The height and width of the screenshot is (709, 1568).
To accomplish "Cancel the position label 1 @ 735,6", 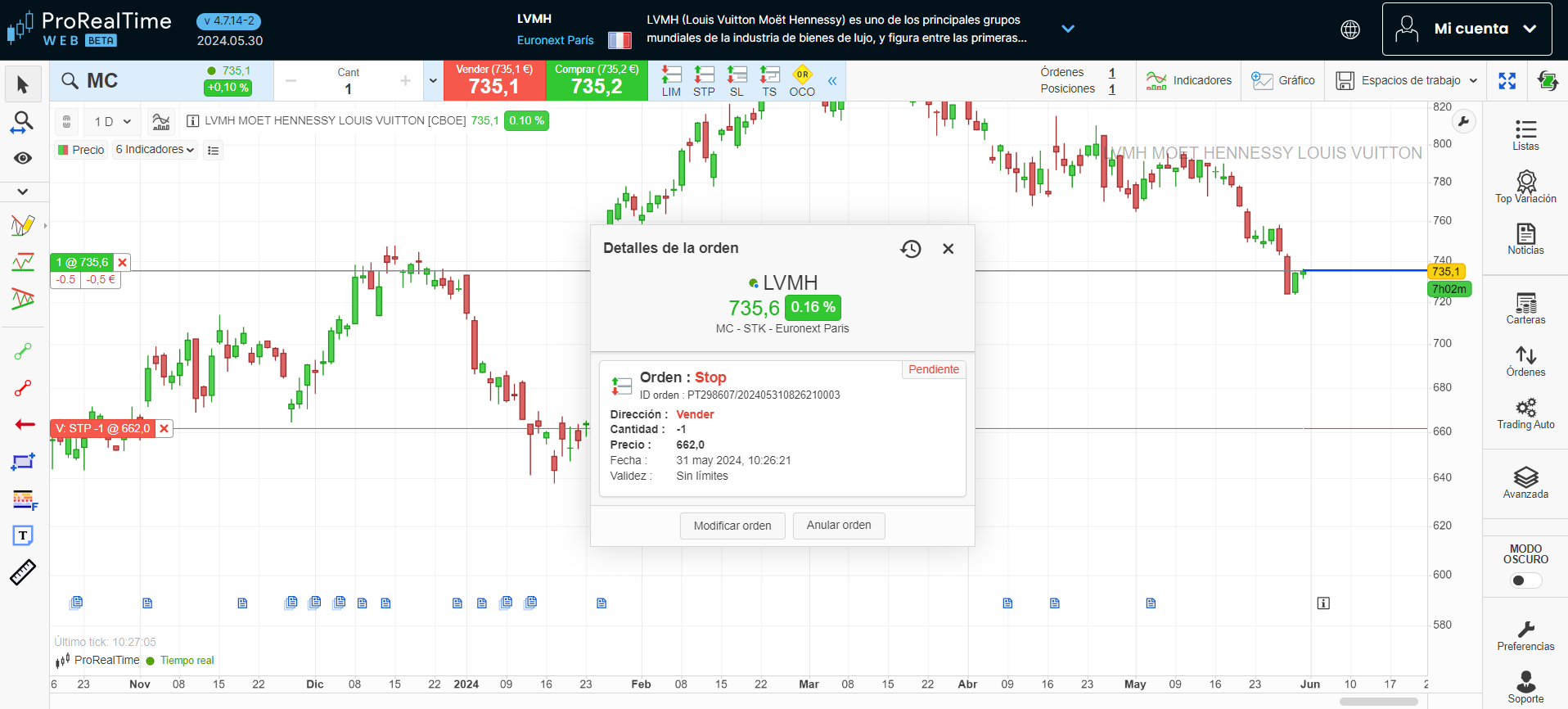I will (x=123, y=263).
